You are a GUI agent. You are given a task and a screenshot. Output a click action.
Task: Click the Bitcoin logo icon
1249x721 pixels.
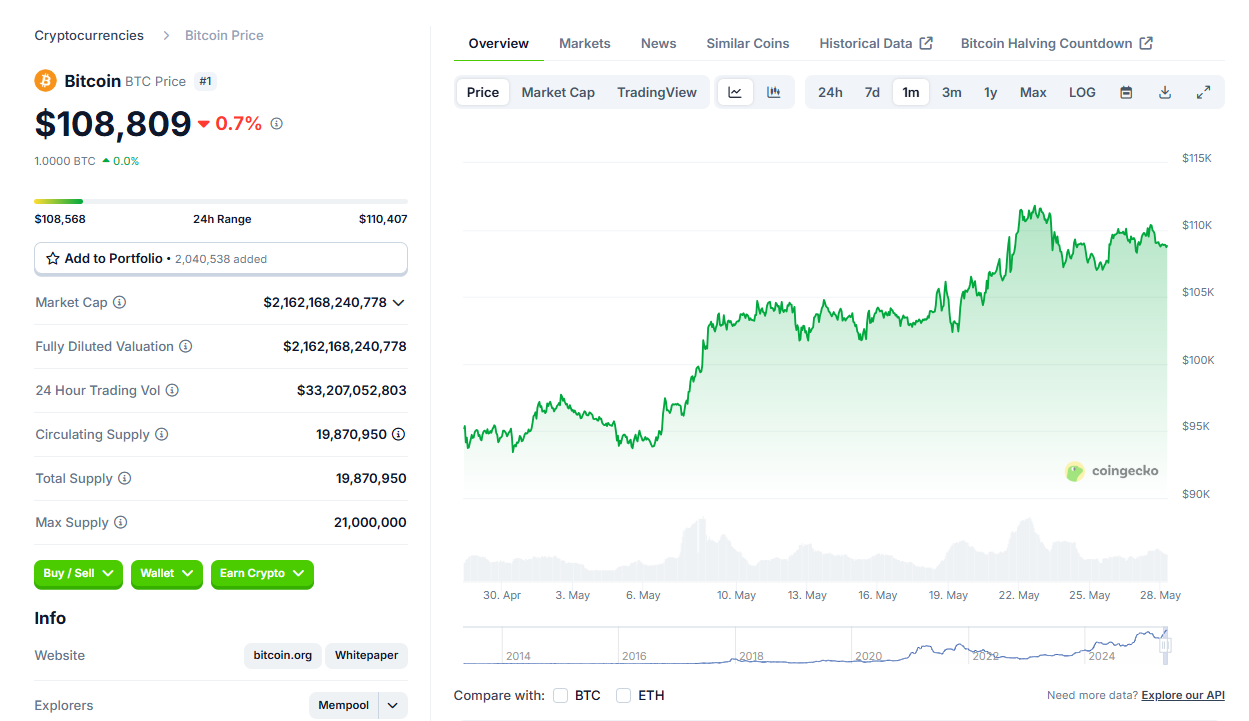(46, 81)
